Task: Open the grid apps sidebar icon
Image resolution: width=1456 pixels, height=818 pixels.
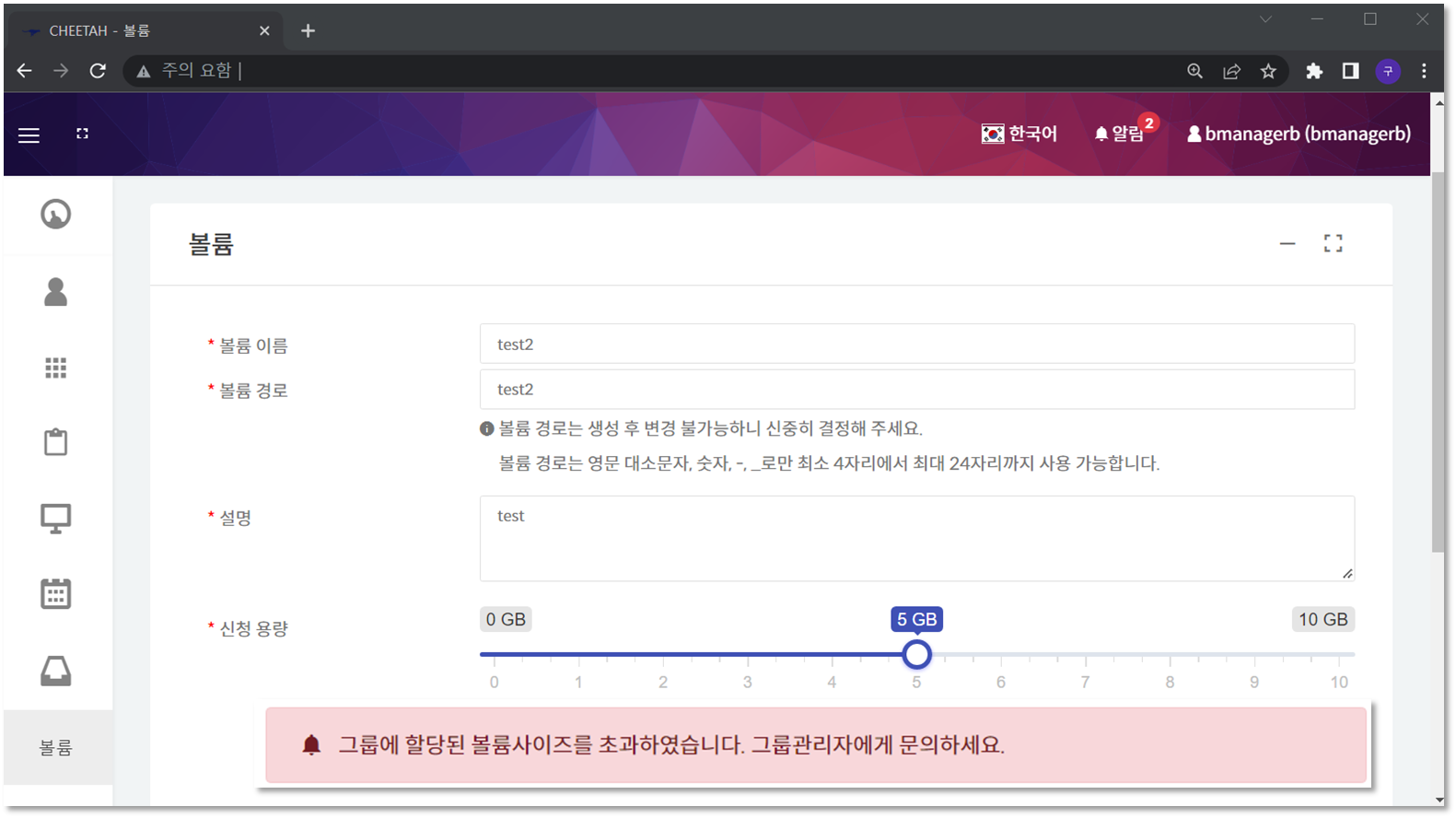Action: (x=56, y=368)
